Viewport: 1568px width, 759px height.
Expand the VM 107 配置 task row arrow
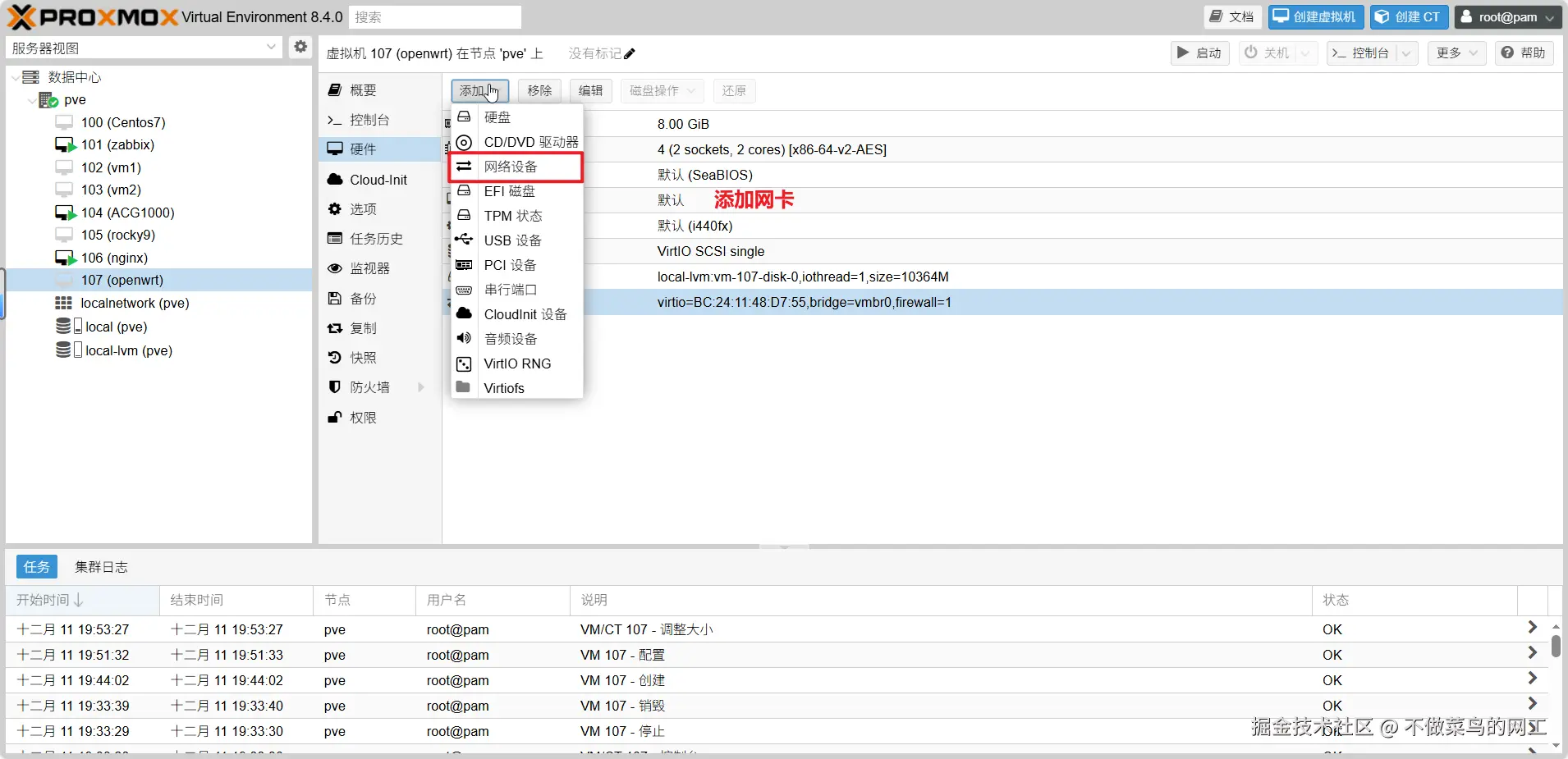coord(1532,653)
